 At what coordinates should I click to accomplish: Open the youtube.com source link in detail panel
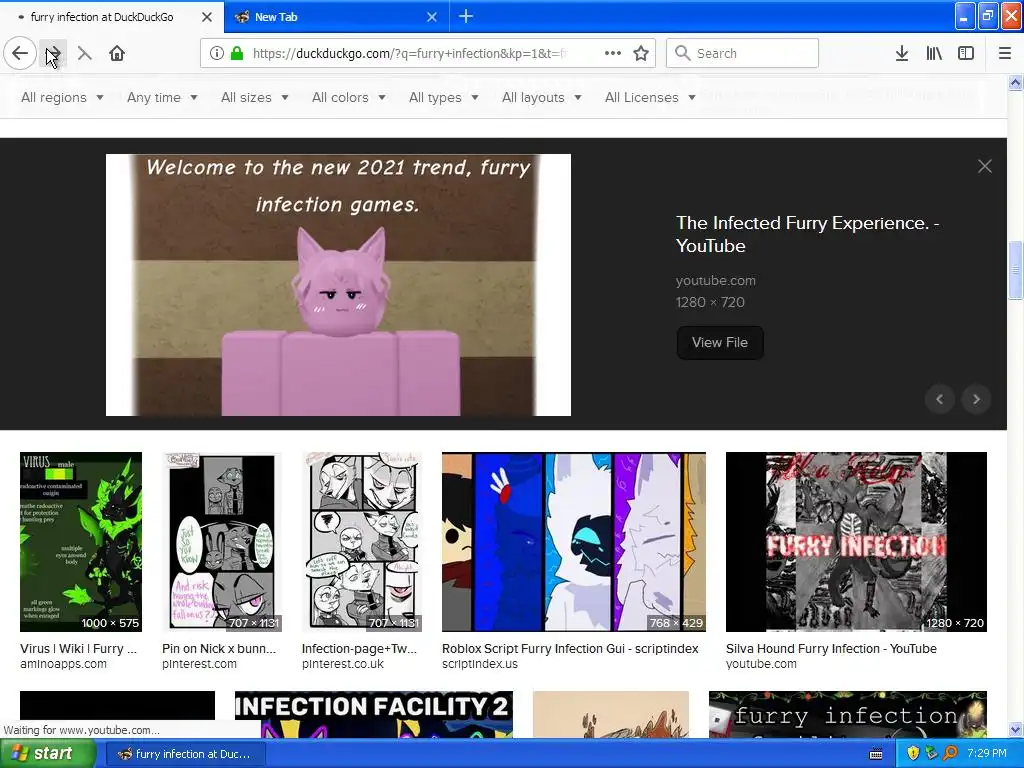[x=715, y=280]
